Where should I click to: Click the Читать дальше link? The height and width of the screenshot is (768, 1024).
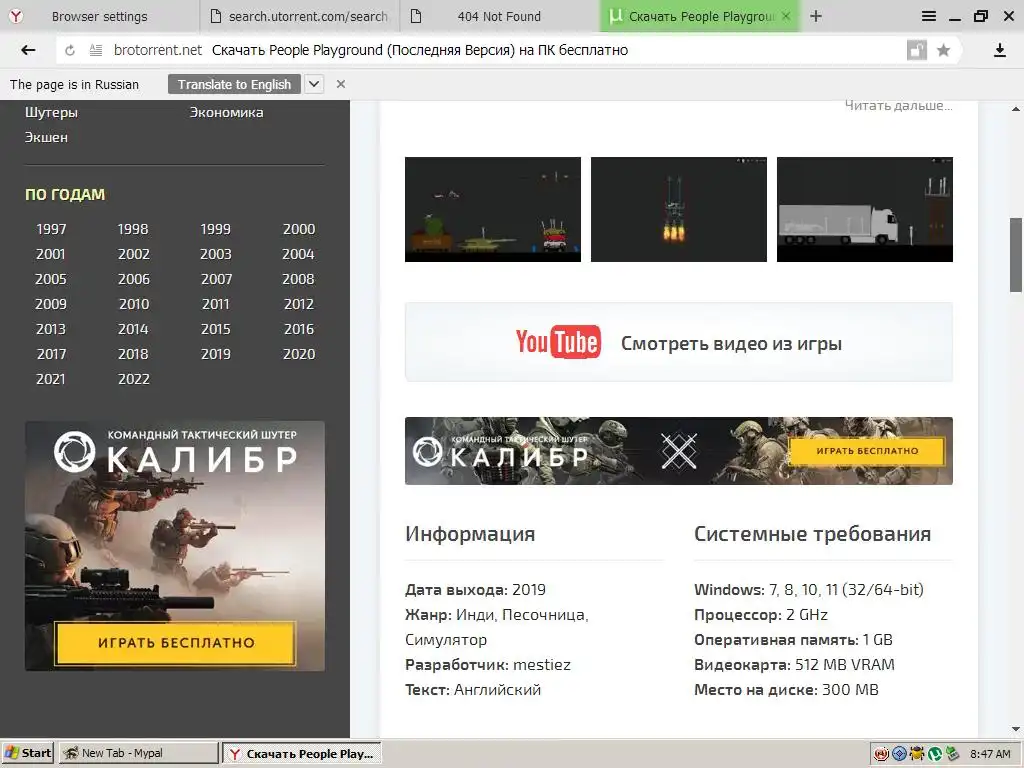click(x=899, y=105)
